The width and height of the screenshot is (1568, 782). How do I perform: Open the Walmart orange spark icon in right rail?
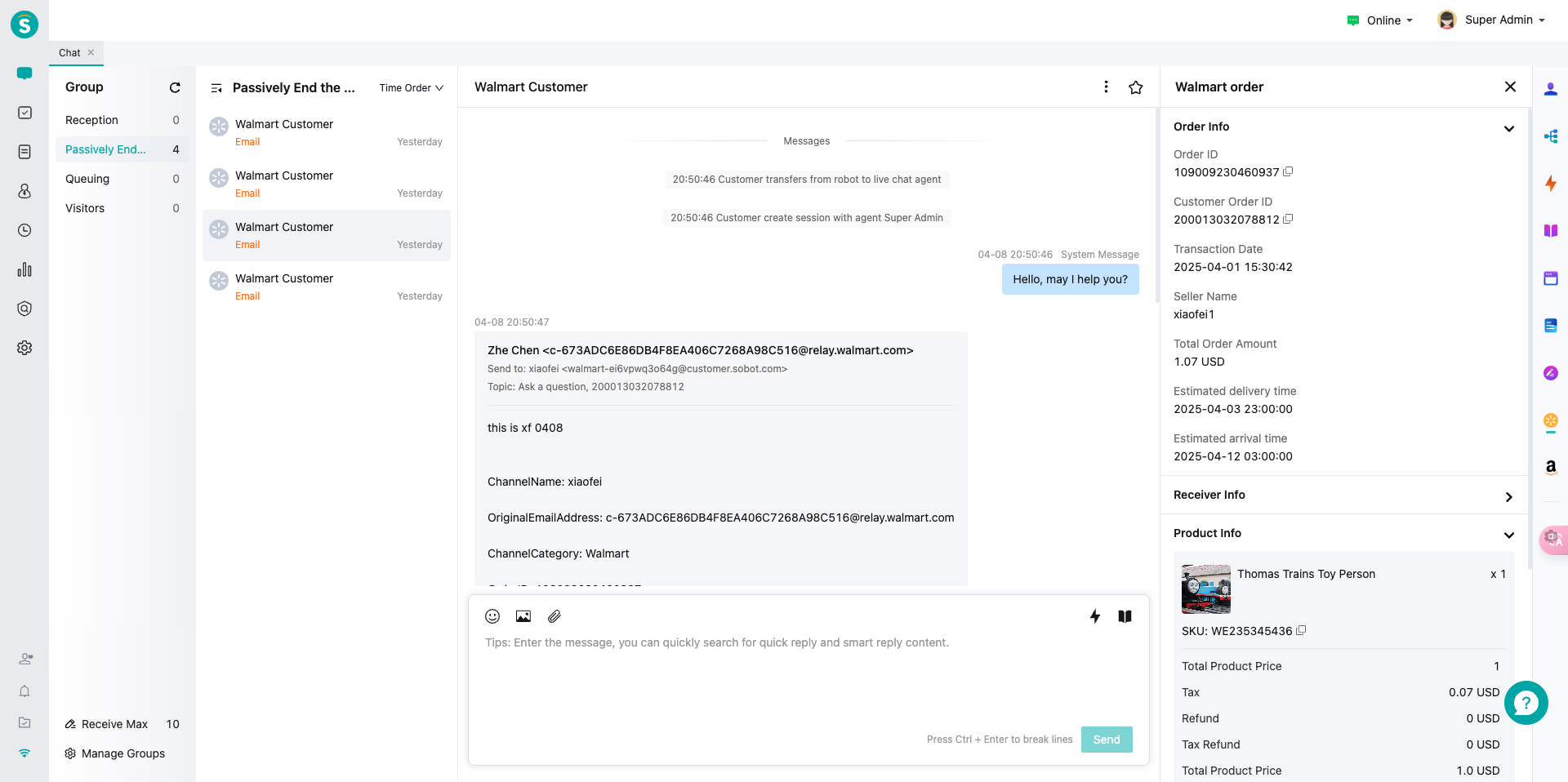1551,421
